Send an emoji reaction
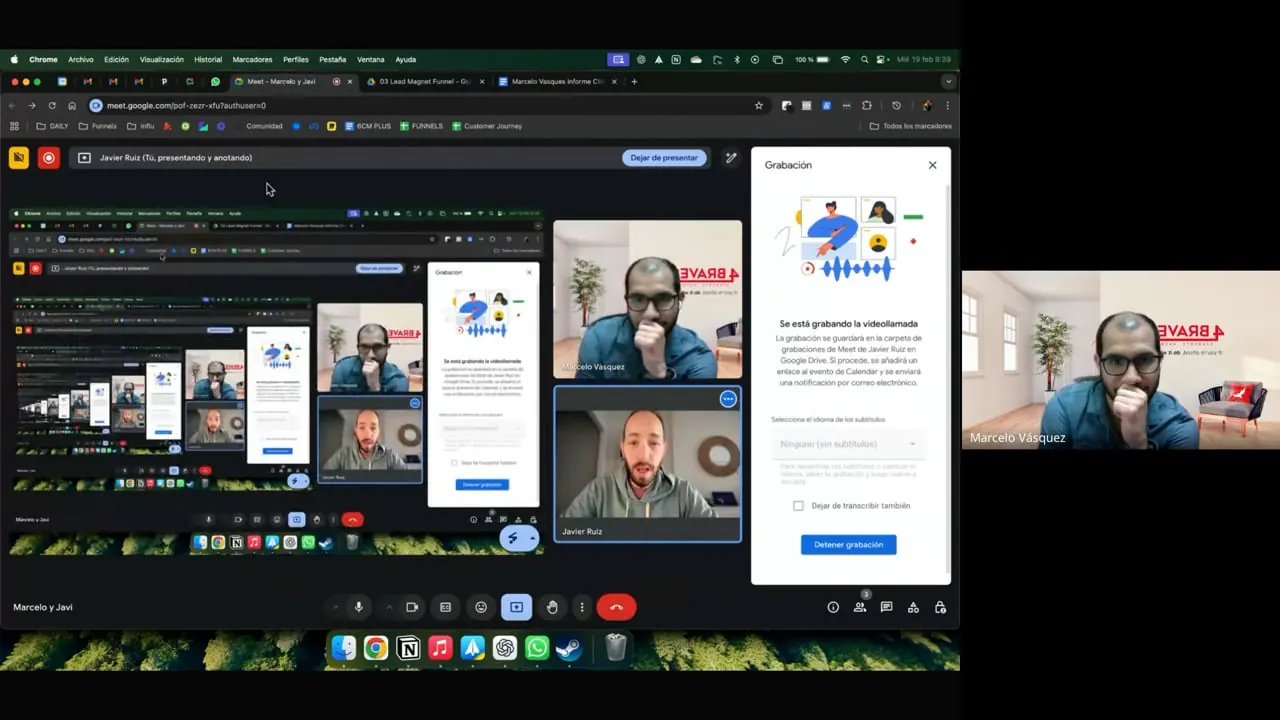 [481, 607]
